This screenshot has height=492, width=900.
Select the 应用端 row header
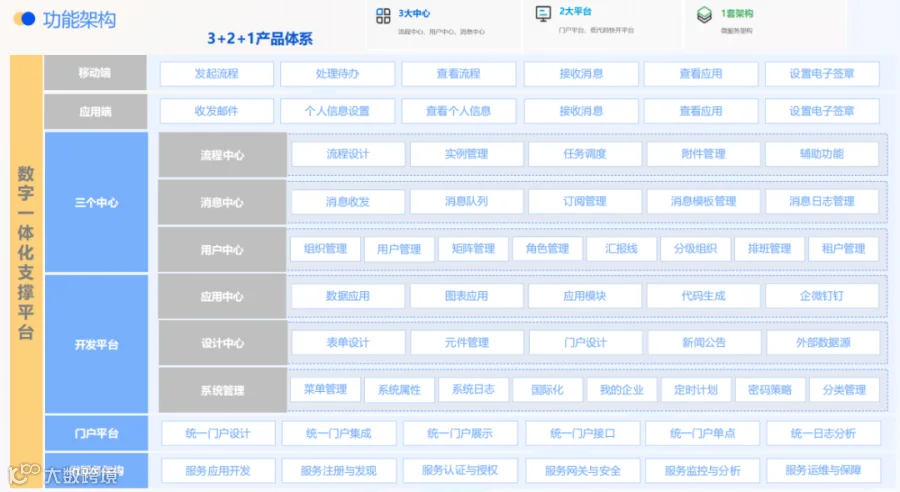95,111
